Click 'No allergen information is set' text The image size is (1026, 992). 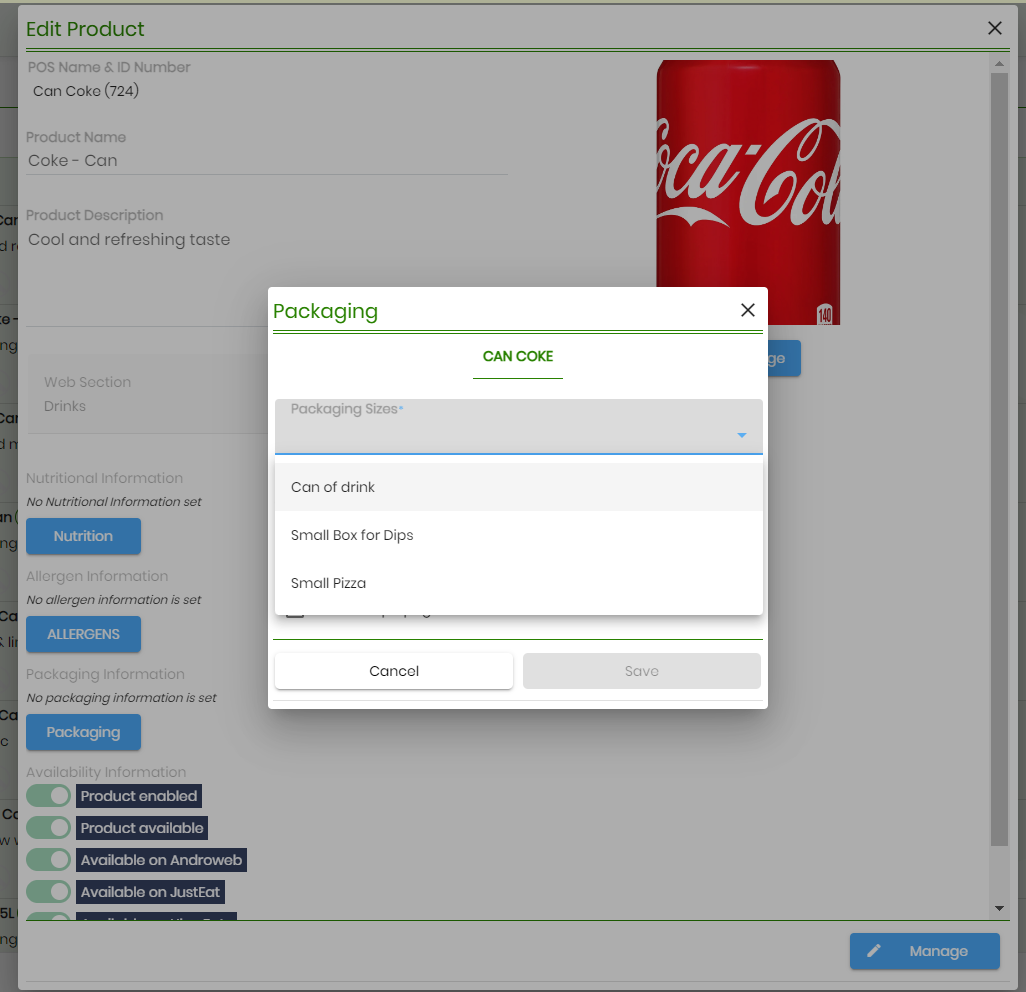pyautogui.click(x=114, y=599)
